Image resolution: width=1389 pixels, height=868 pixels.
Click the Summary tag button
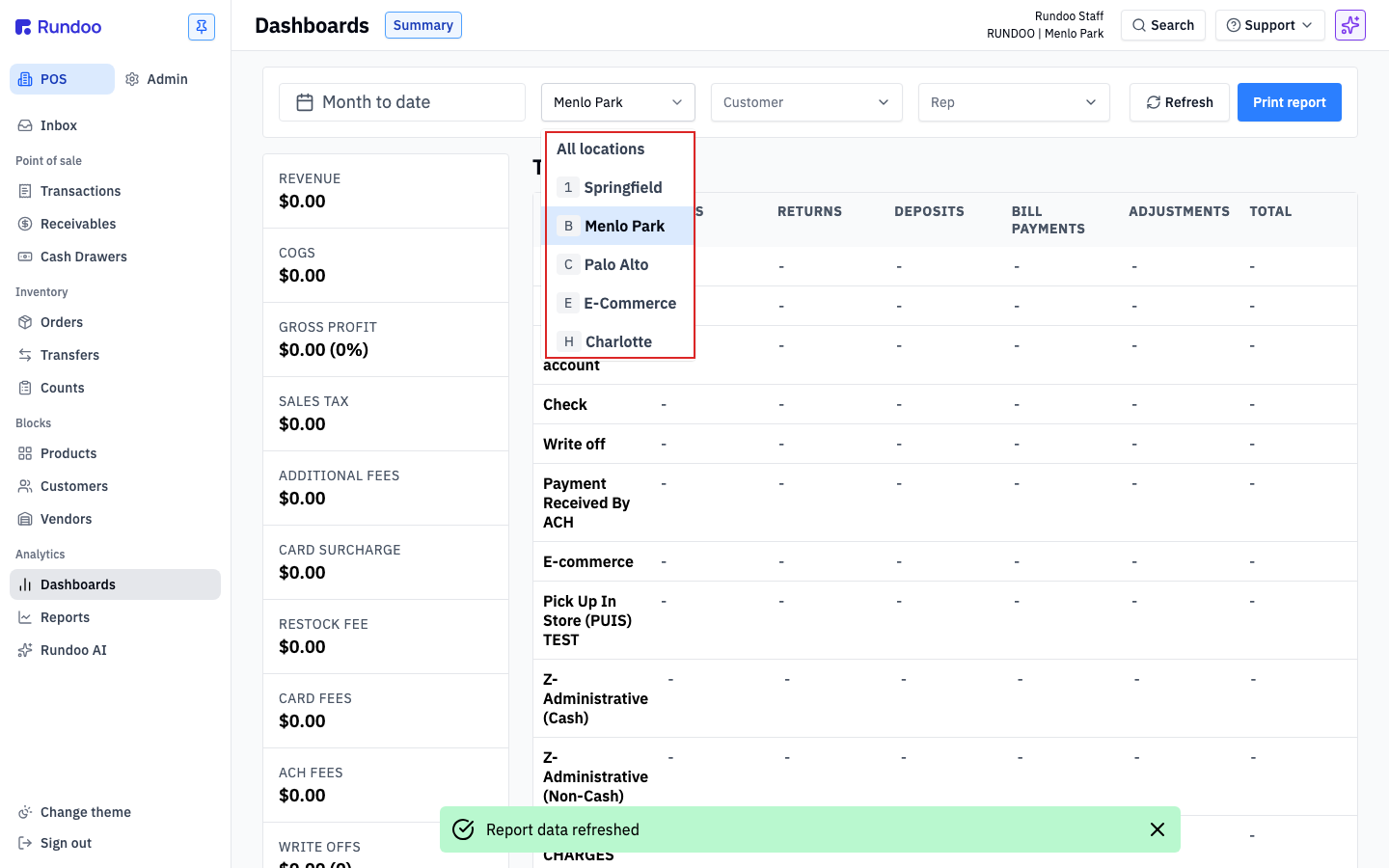click(x=423, y=25)
